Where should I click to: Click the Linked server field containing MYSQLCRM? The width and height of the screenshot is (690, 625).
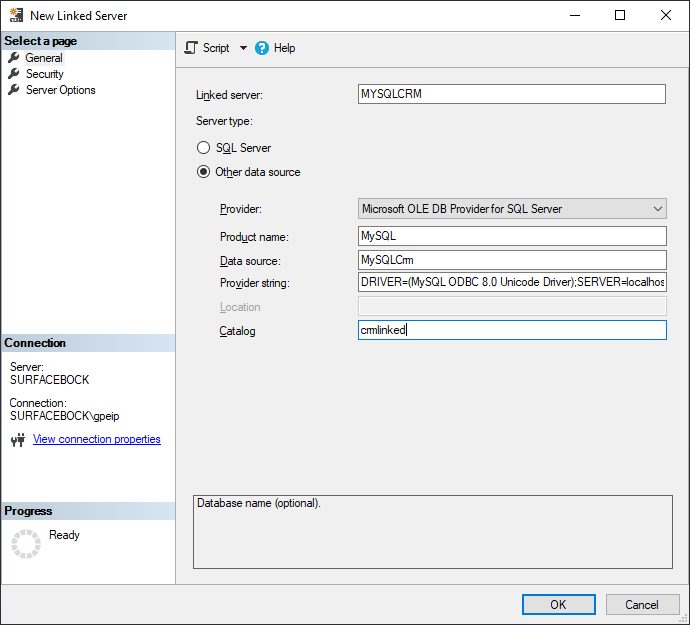[x=512, y=94]
